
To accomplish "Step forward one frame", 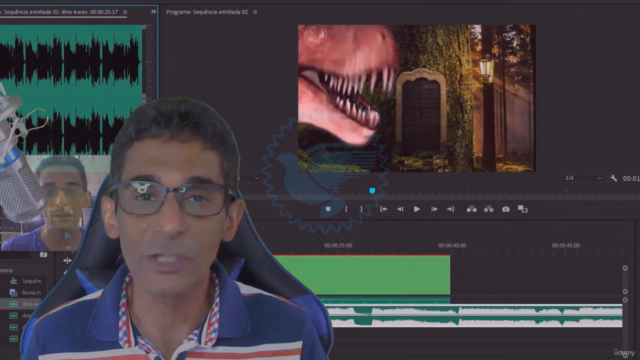I will tap(434, 209).
